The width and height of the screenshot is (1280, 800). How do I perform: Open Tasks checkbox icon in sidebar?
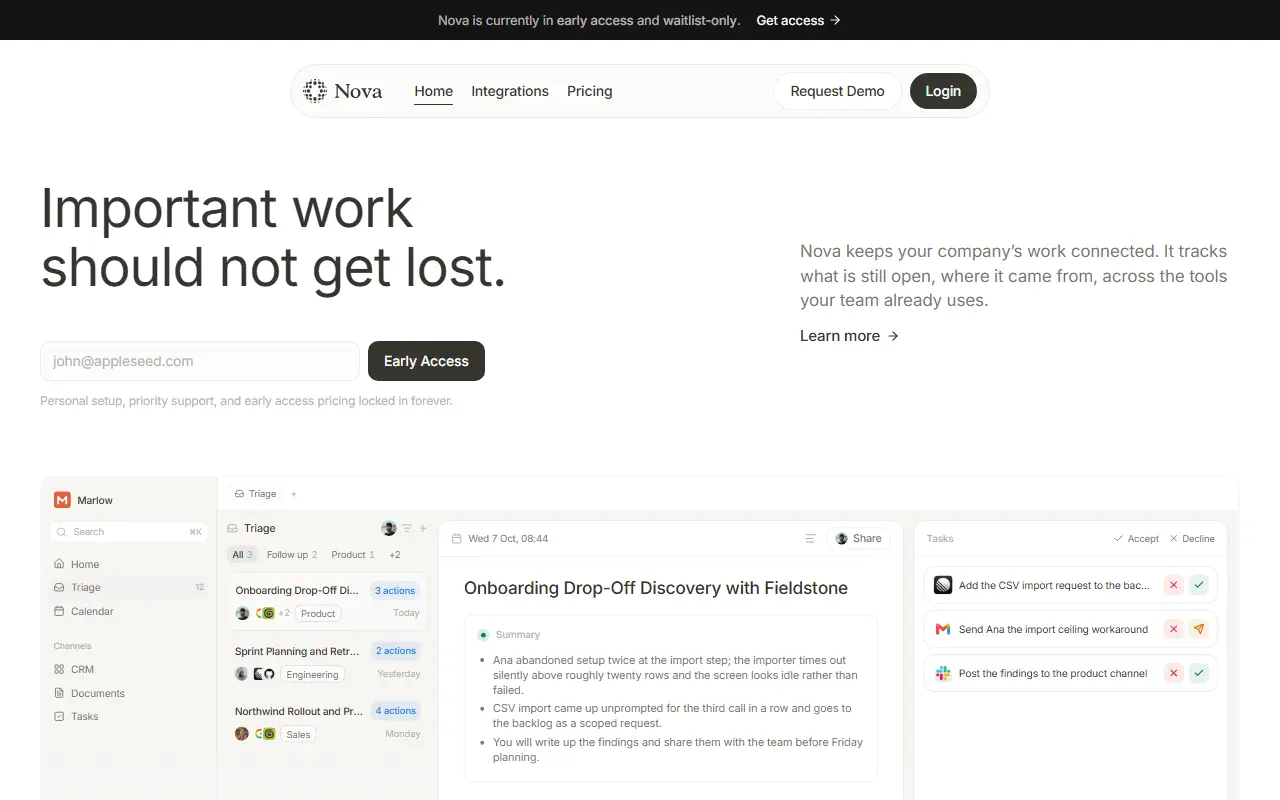59,716
